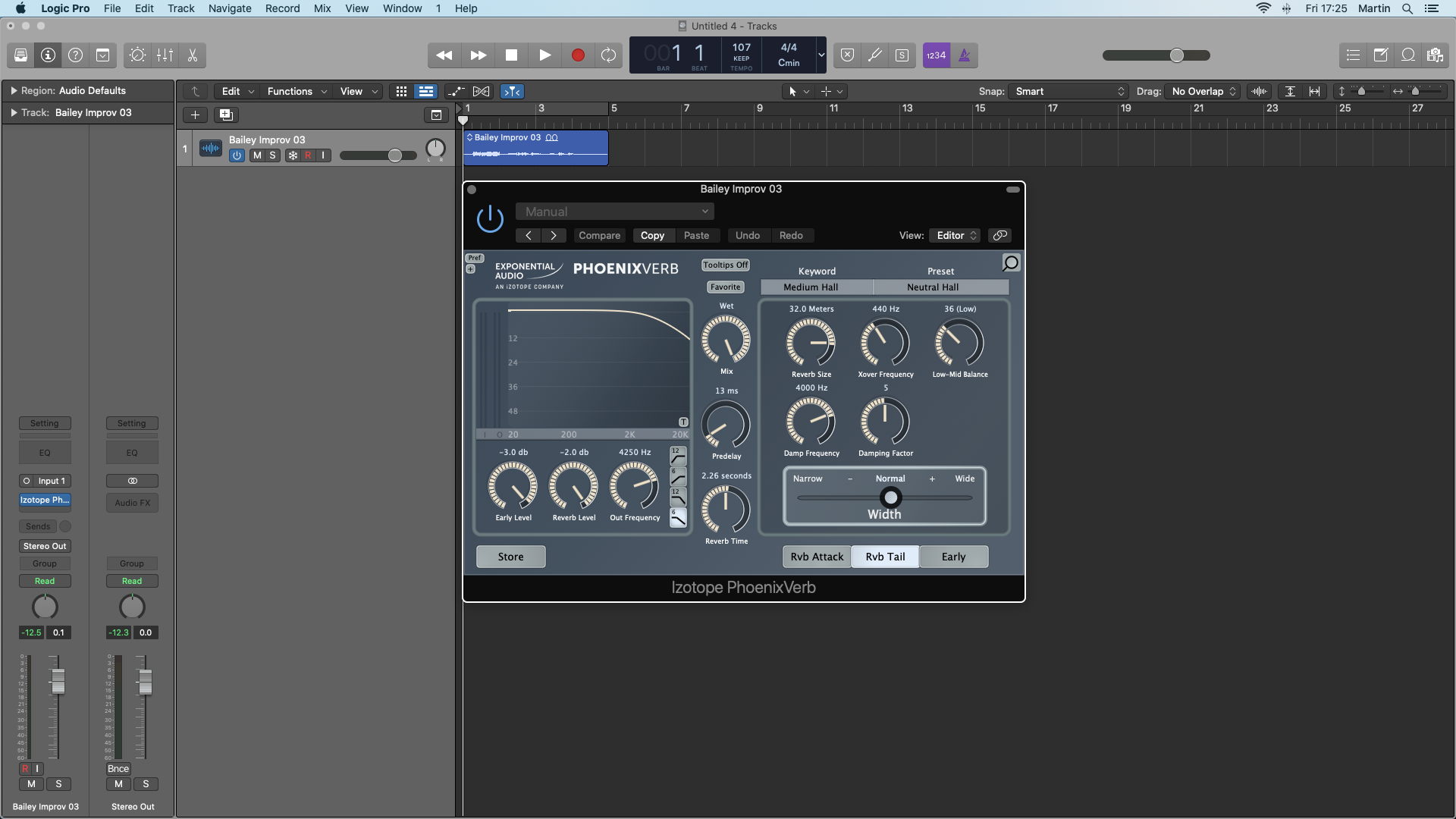Open the Mix menu

pyautogui.click(x=322, y=8)
